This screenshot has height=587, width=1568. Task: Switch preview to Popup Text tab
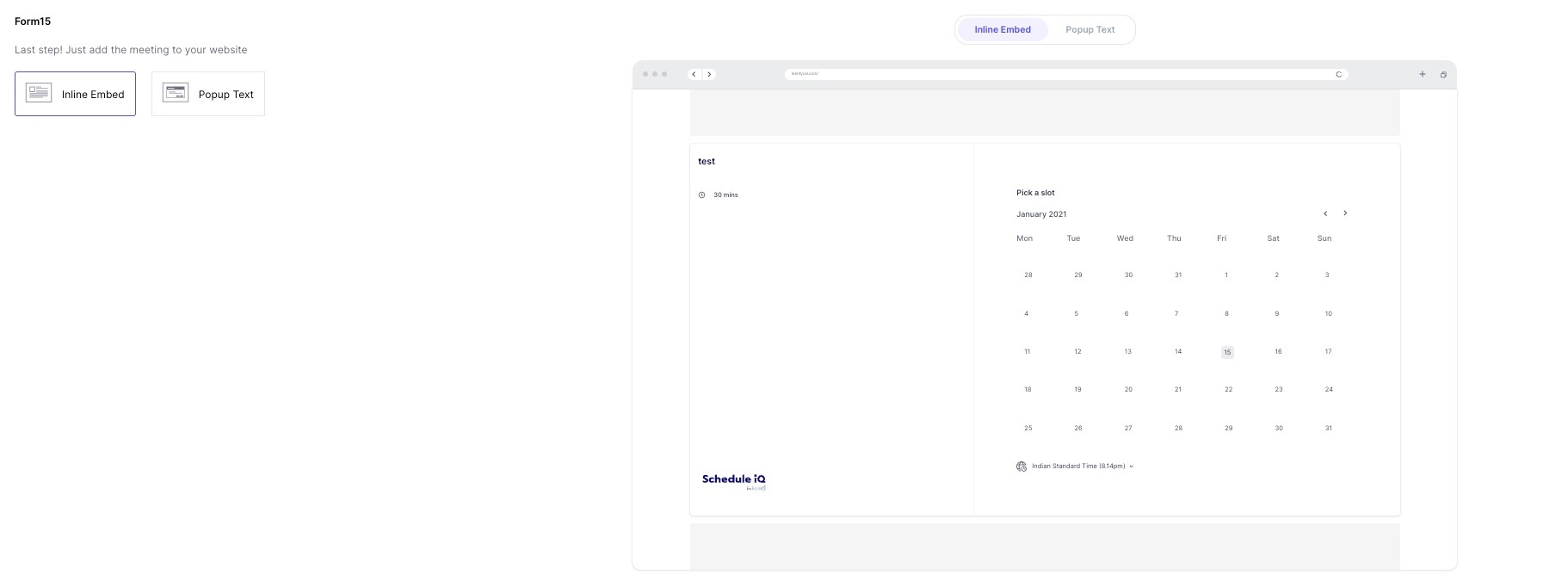(x=1090, y=29)
